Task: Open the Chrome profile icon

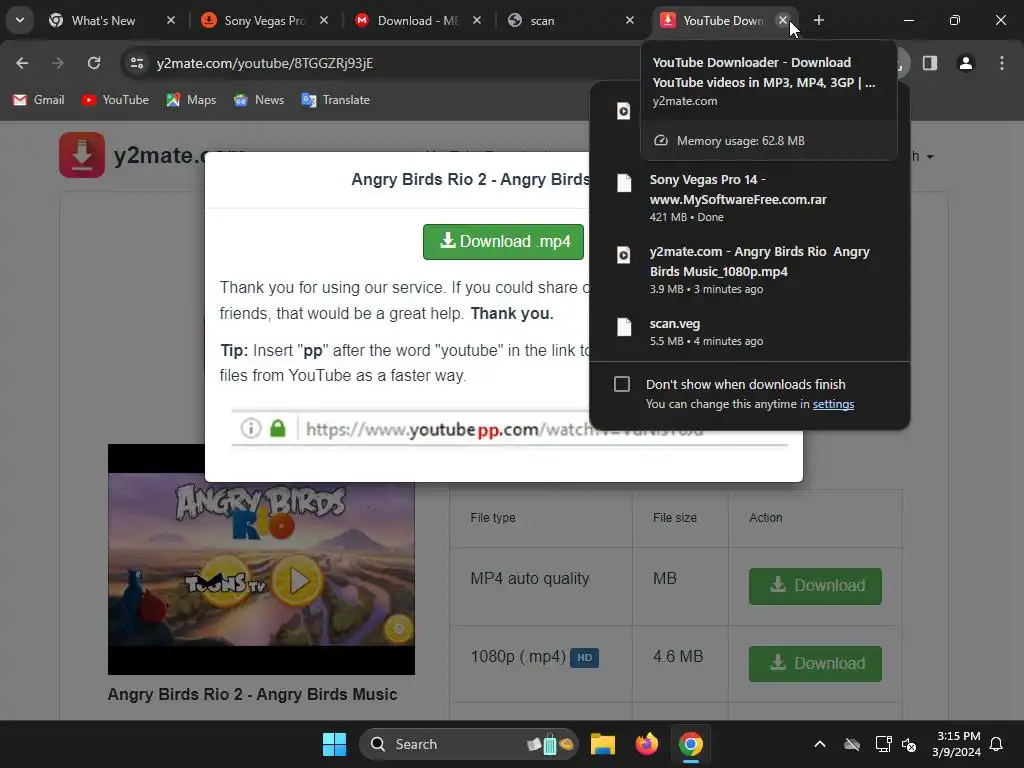Action: click(x=965, y=63)
